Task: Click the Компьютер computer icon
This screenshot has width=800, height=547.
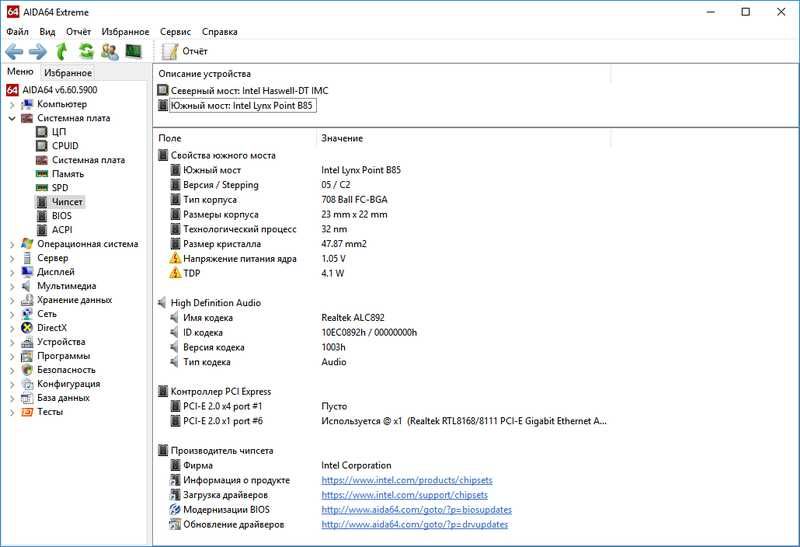Action: point(27,104)
